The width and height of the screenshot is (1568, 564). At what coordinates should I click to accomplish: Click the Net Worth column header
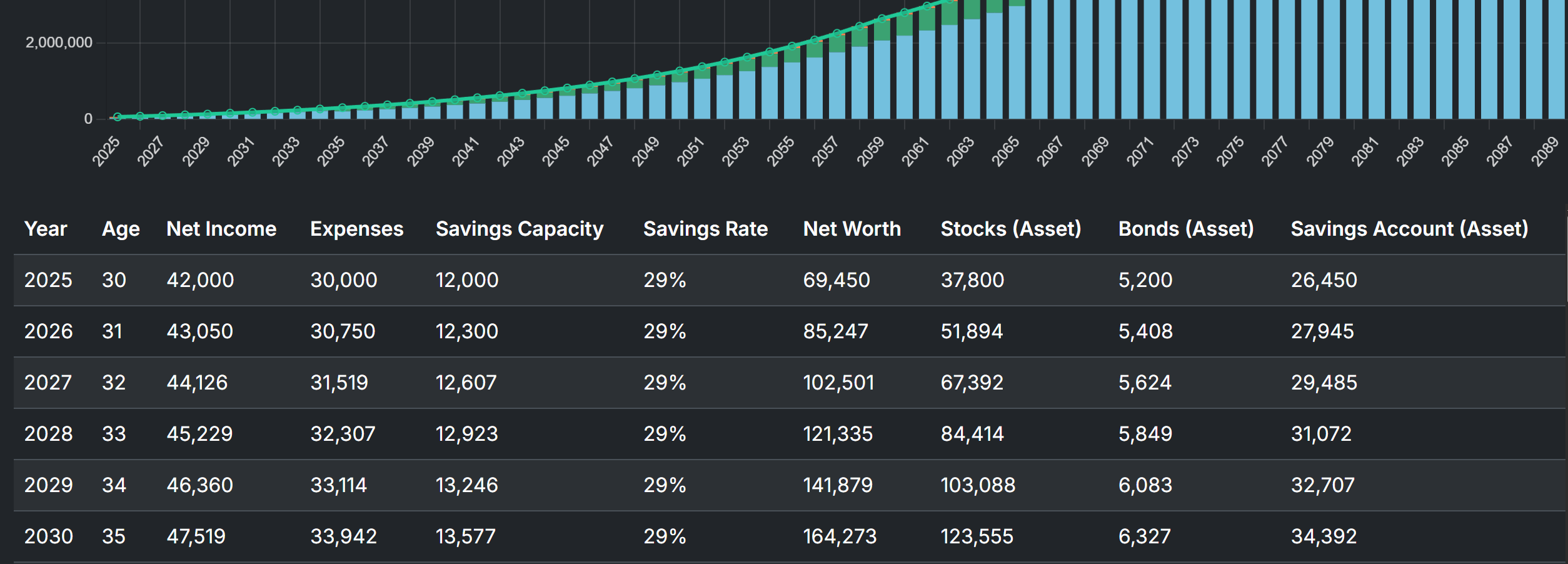(852, 229)
